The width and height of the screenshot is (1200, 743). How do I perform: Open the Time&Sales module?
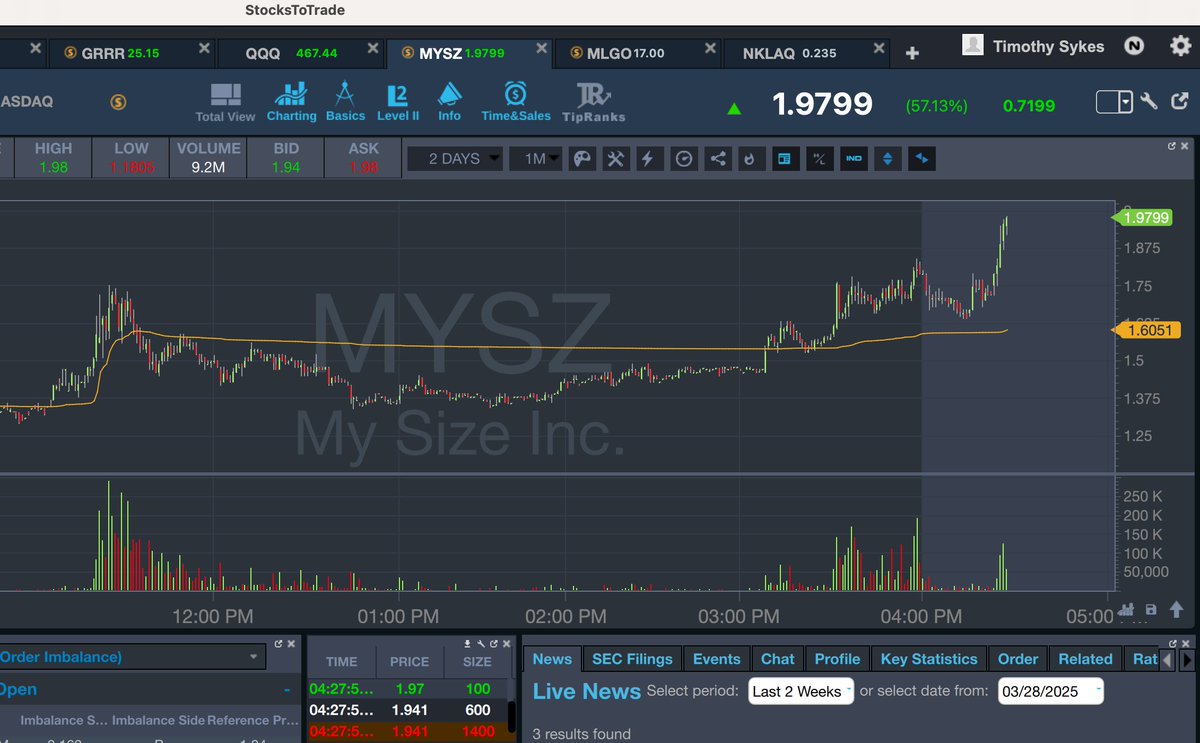(516, 103)
